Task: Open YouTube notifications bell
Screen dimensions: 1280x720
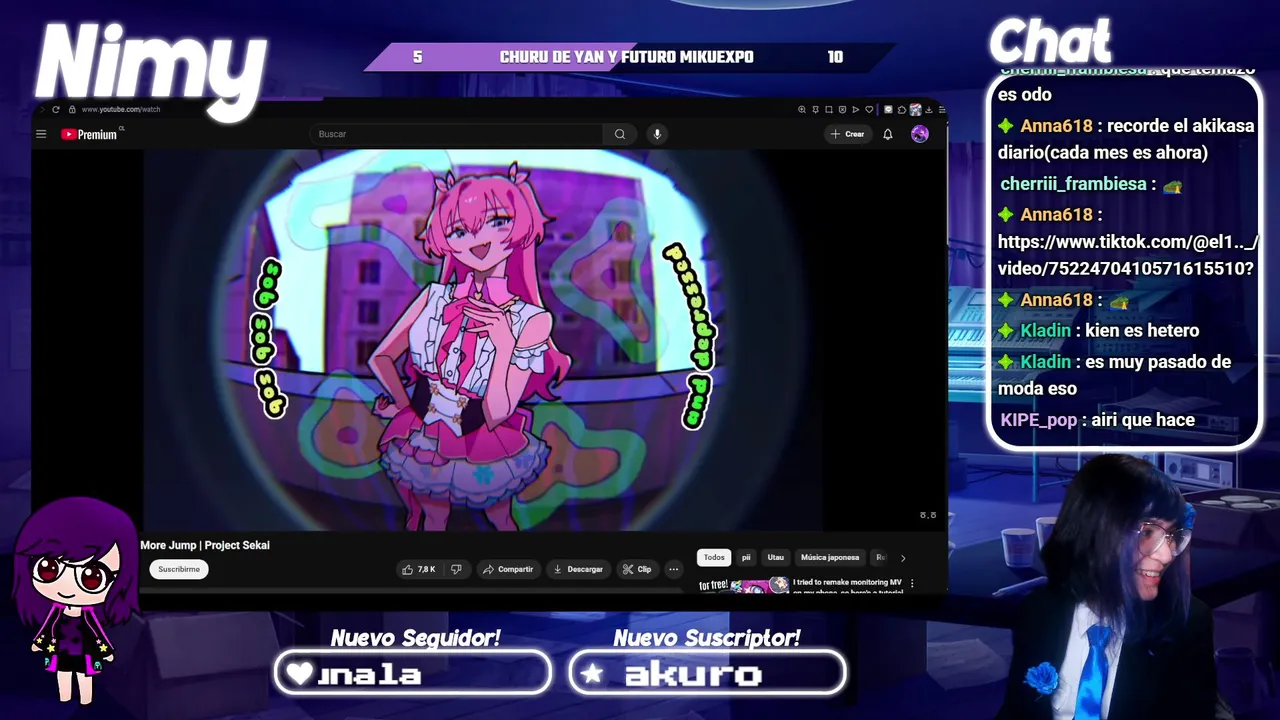Action: pos(887,134)
